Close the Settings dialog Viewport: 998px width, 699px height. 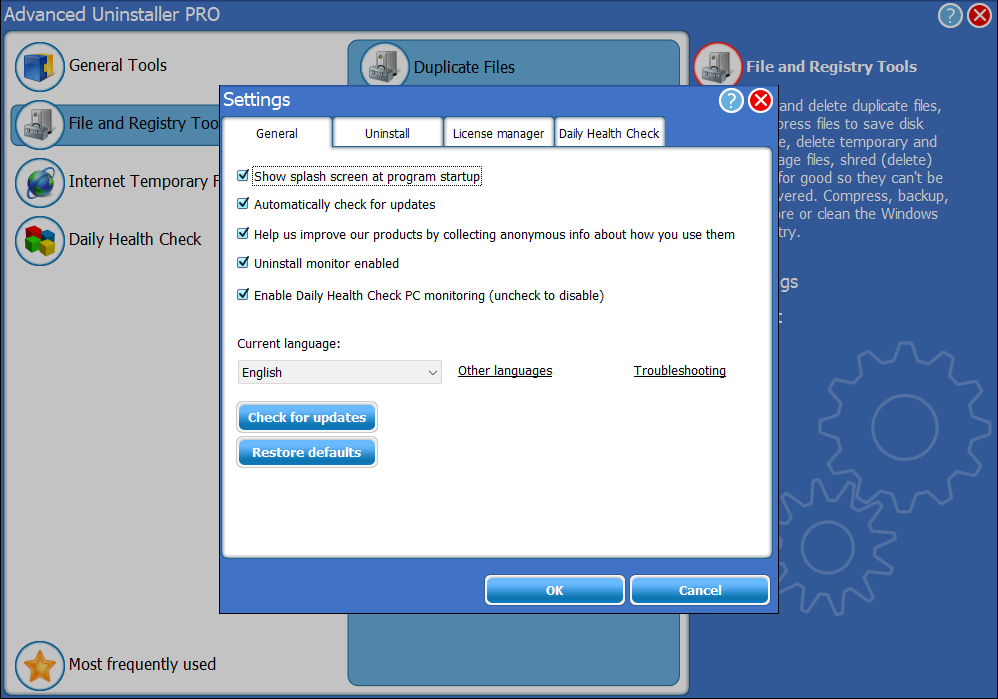[x=760, y=101]
